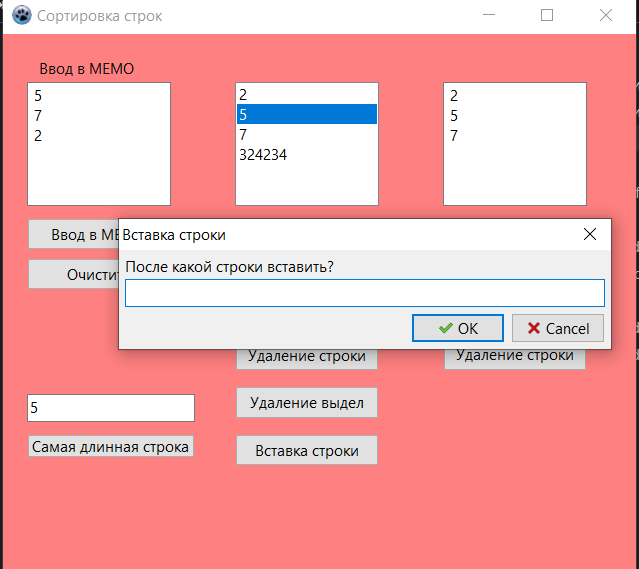This screenshot has height=569, width=639.
Task: Select item 7 in the middle list
Action: (x=307, y=134)
